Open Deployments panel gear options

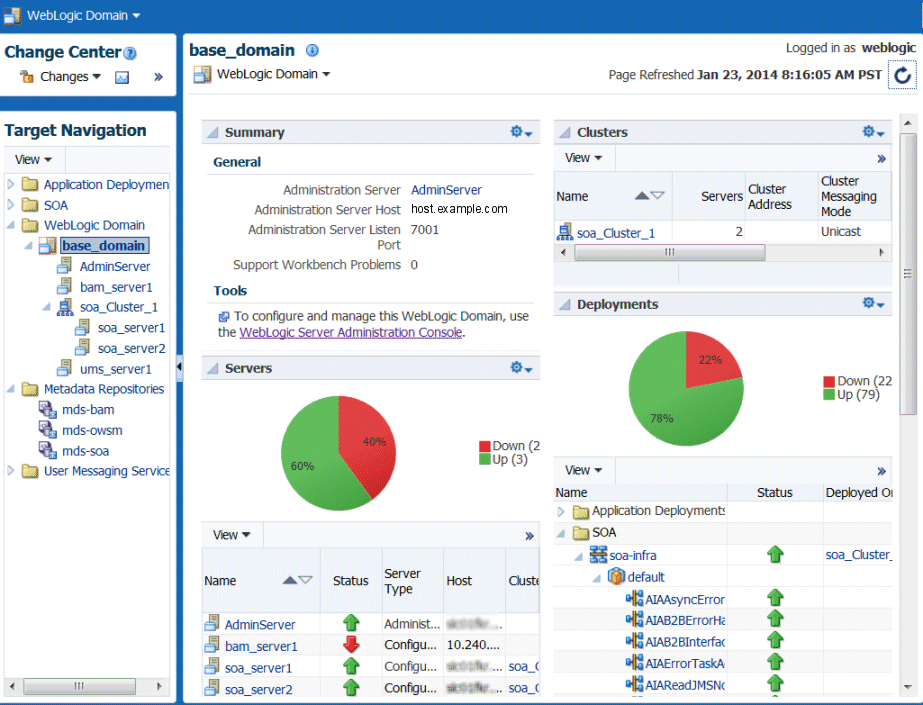tap(873, 304)
